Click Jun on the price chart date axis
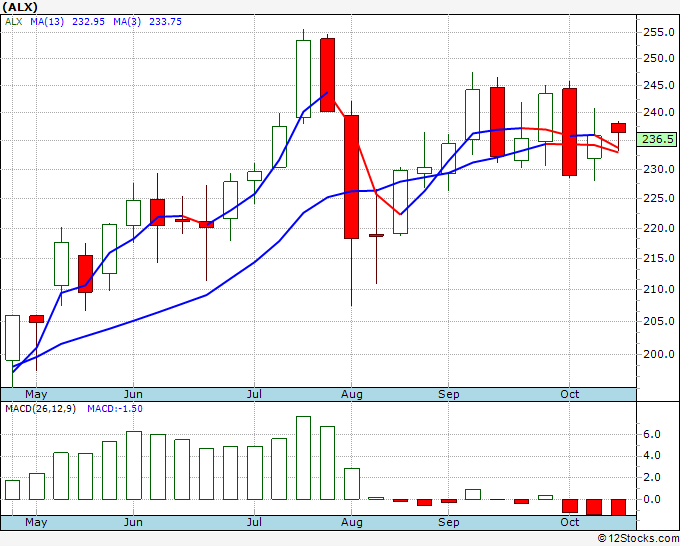 133,394
